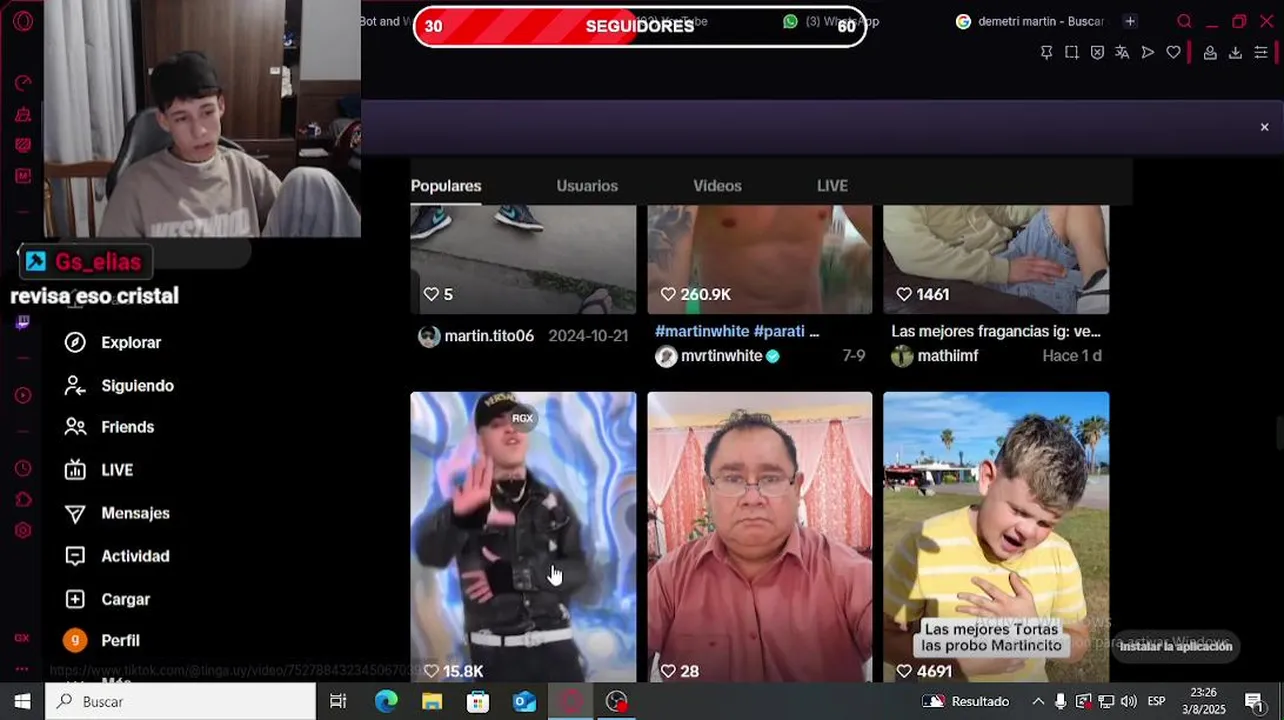Open History clock icon in sidebar
This screenshot has height=720, width=1284.
[23, 468]
